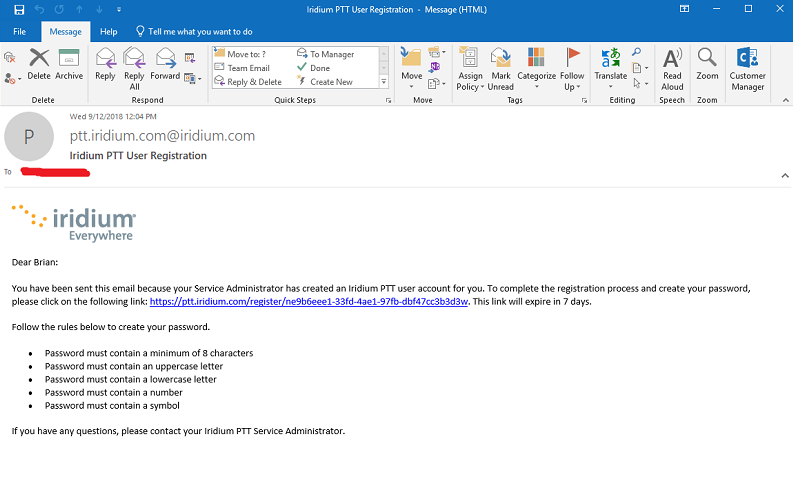Expand the Quick Steps gallery

click(x=384, y=81)
